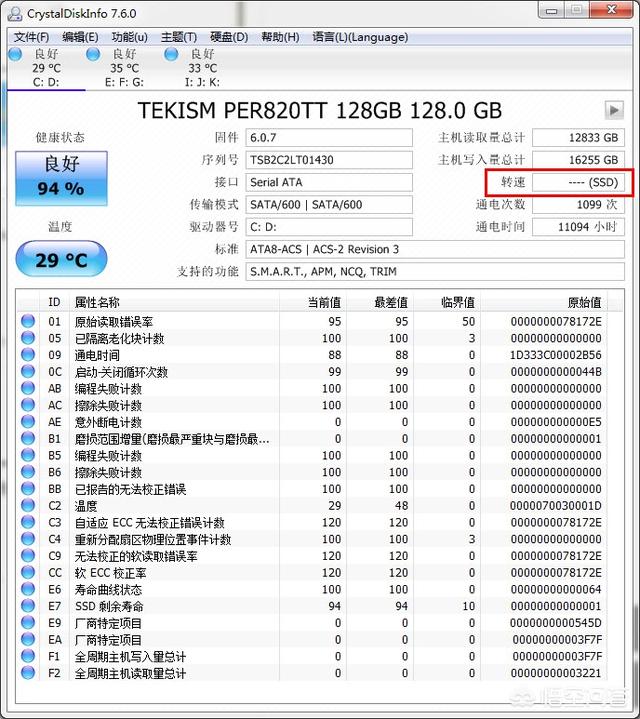Image resolution: width=640 pixels, height=719 pixels.
Task: Click the status orb for attribute C9
Action: (28, 555)
